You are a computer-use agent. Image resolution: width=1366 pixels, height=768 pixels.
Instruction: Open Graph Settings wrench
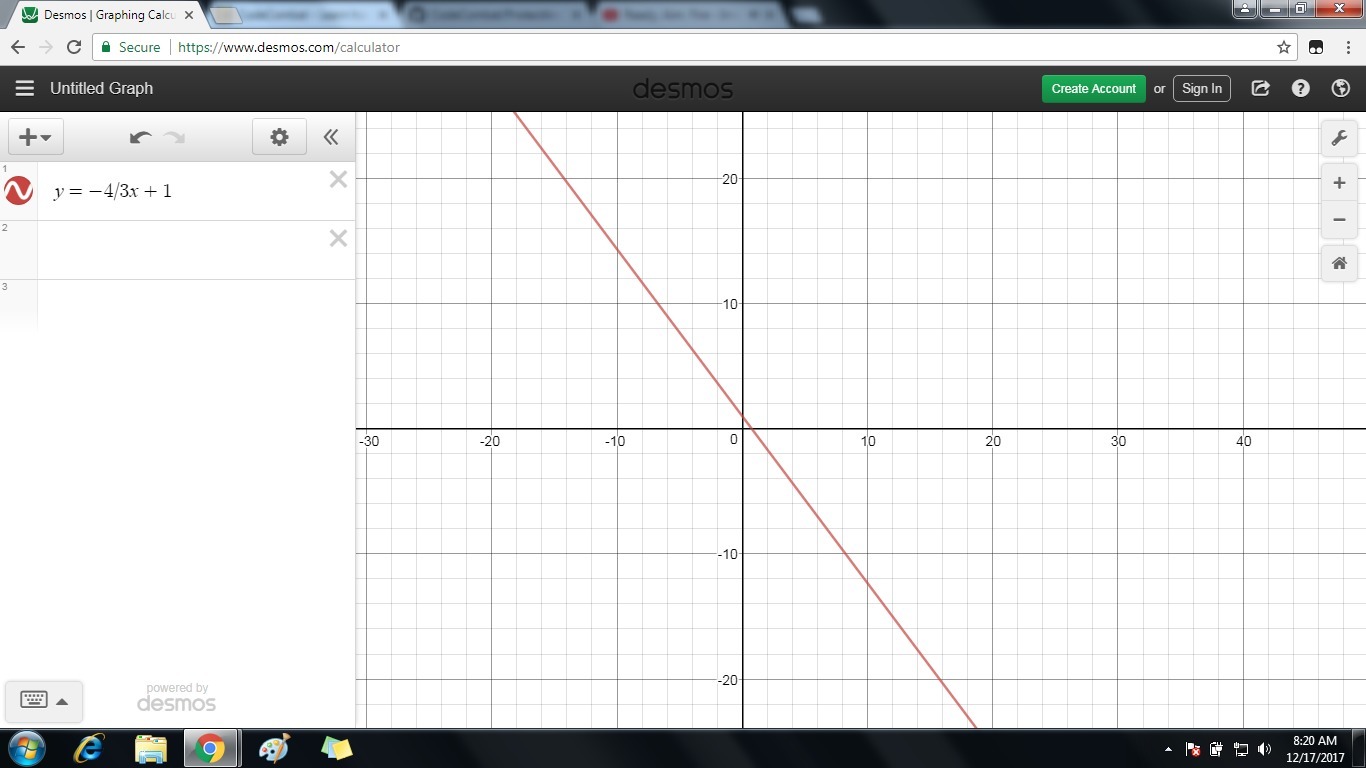tap(1339, 138)
